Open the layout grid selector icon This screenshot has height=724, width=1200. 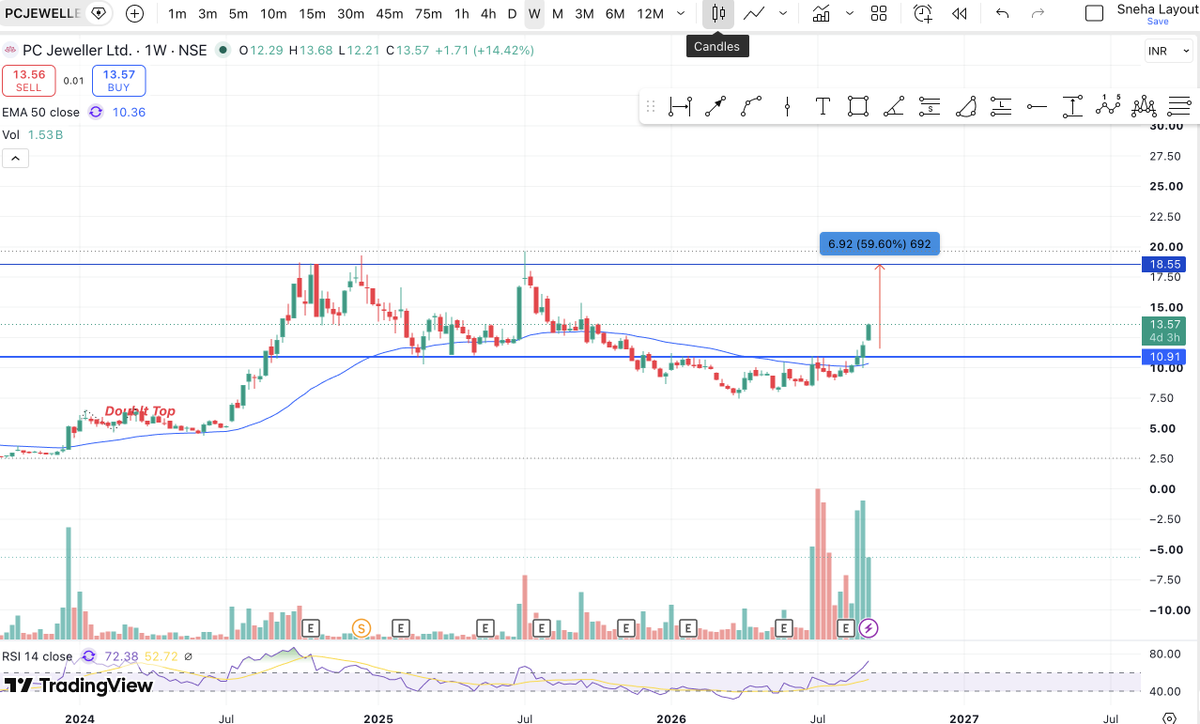click(x=879, y=14)
